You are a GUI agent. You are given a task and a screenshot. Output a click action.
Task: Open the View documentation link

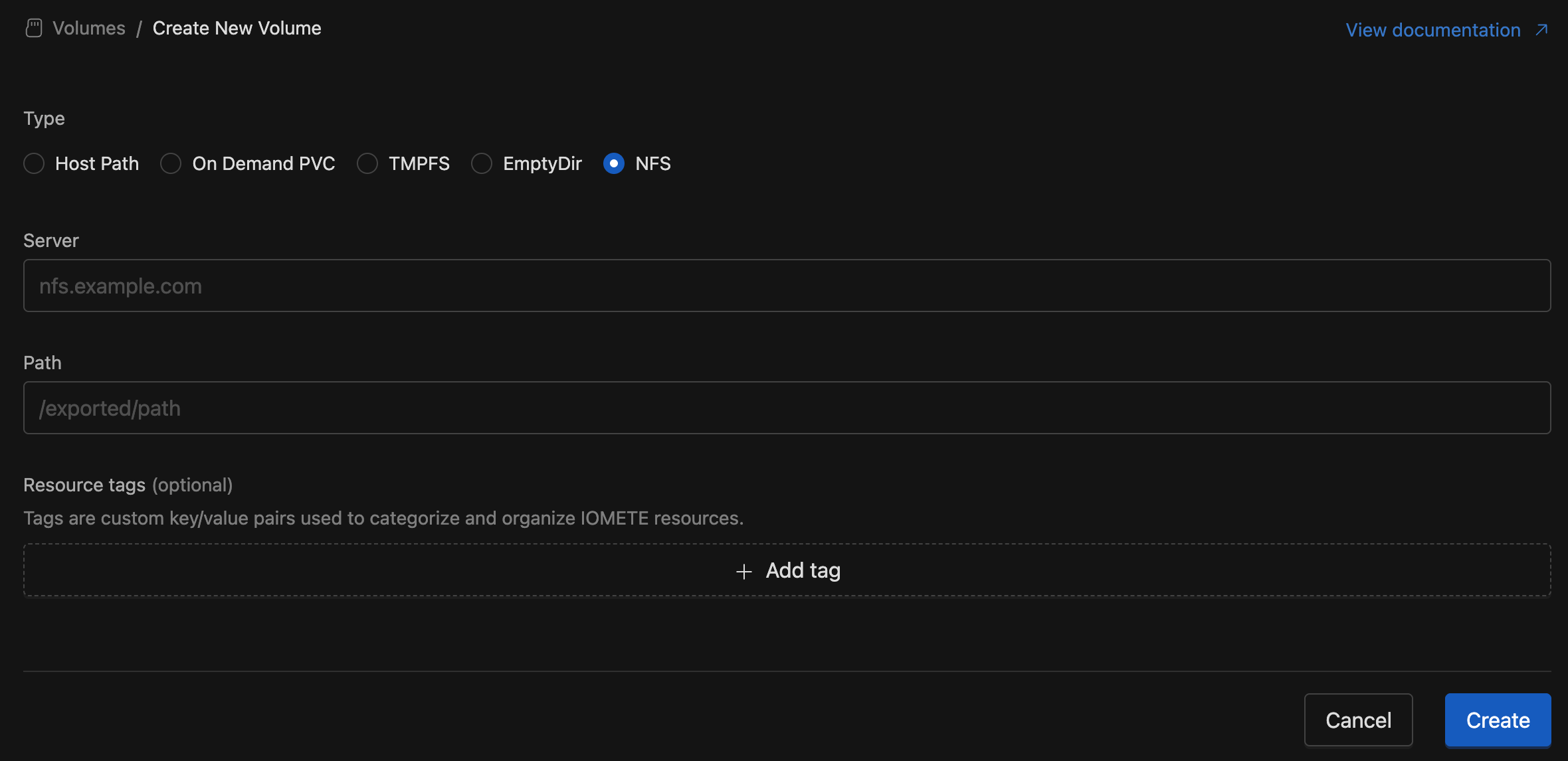tap(1432, 30)
